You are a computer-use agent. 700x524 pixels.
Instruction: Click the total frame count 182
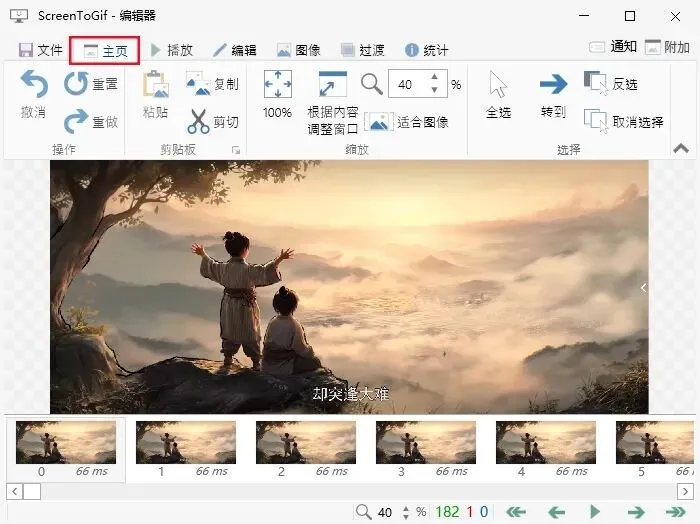pos(447,512)
